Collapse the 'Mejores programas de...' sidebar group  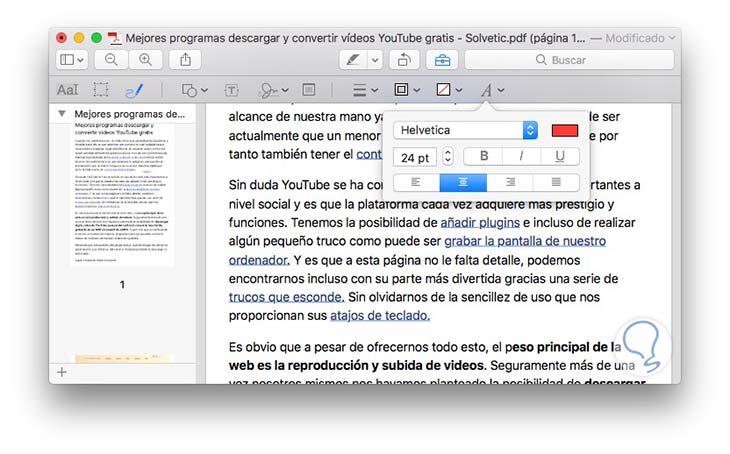tap(62, 114)
